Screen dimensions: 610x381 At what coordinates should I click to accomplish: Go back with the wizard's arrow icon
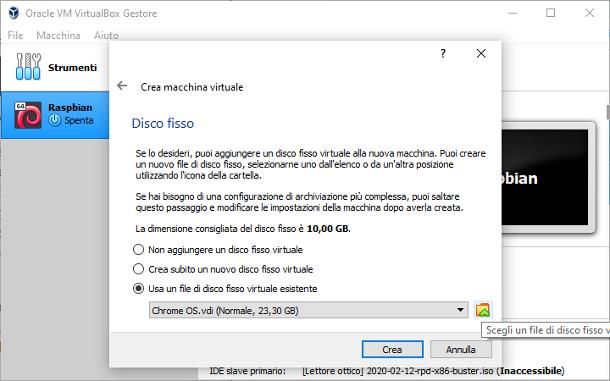tap(122, 86)
